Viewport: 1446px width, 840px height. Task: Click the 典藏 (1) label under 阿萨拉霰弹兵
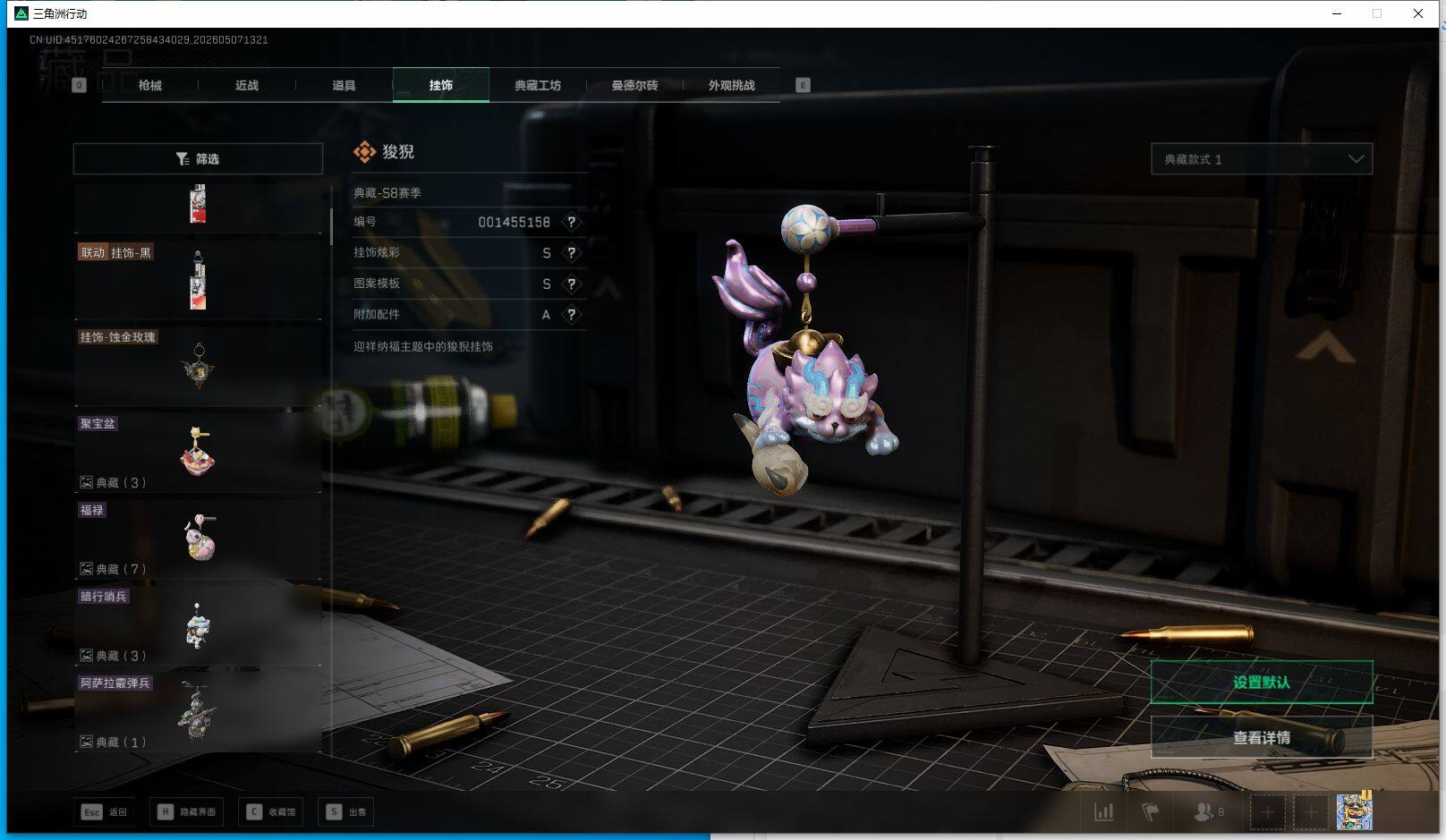click(113, 742)
